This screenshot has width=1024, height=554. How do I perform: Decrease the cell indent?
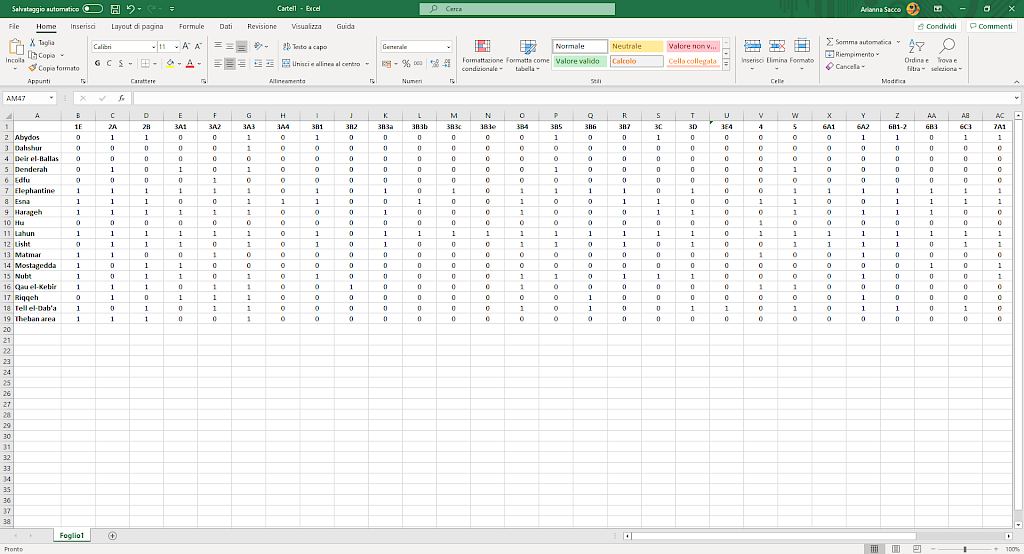258,63
